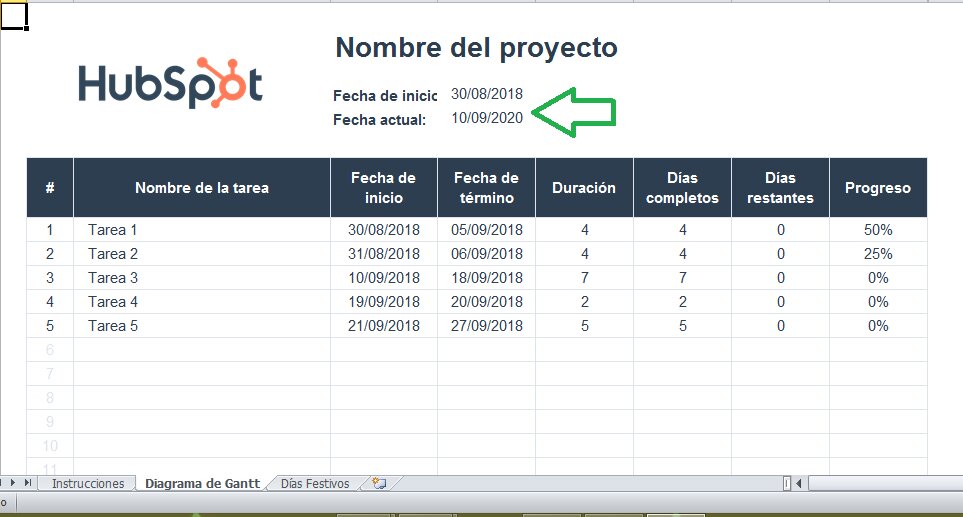Screen dimensions: 963x517
Task: Select the Tarea 5 name cell
Action: [x=202, y=325]
